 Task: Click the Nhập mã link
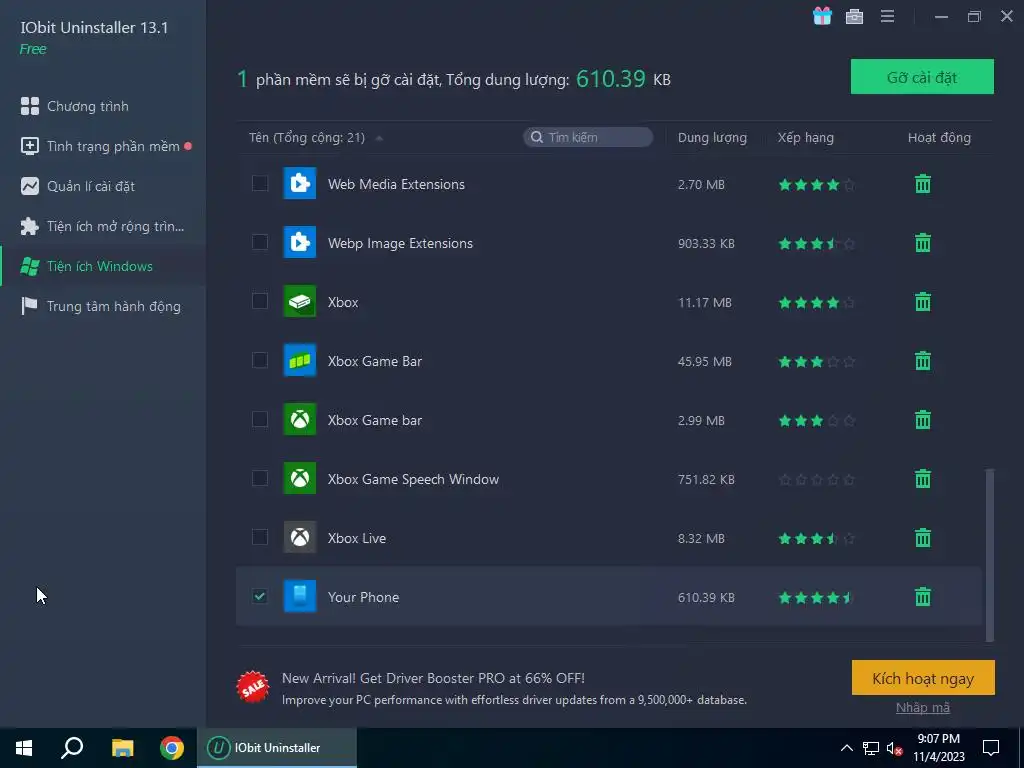(923, 707)
